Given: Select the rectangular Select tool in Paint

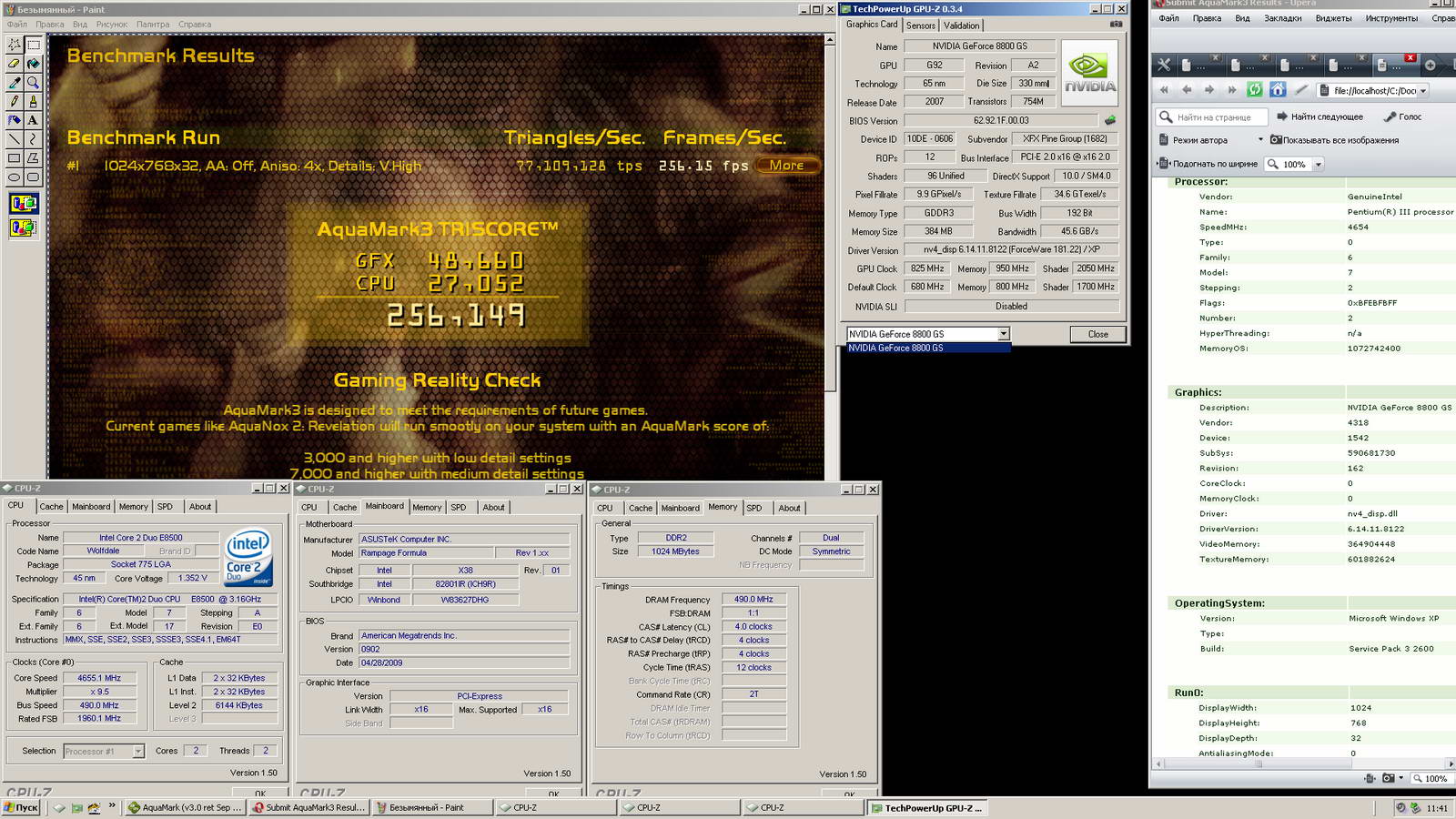Looking at the screenshot, I should (x=34, y=44).
